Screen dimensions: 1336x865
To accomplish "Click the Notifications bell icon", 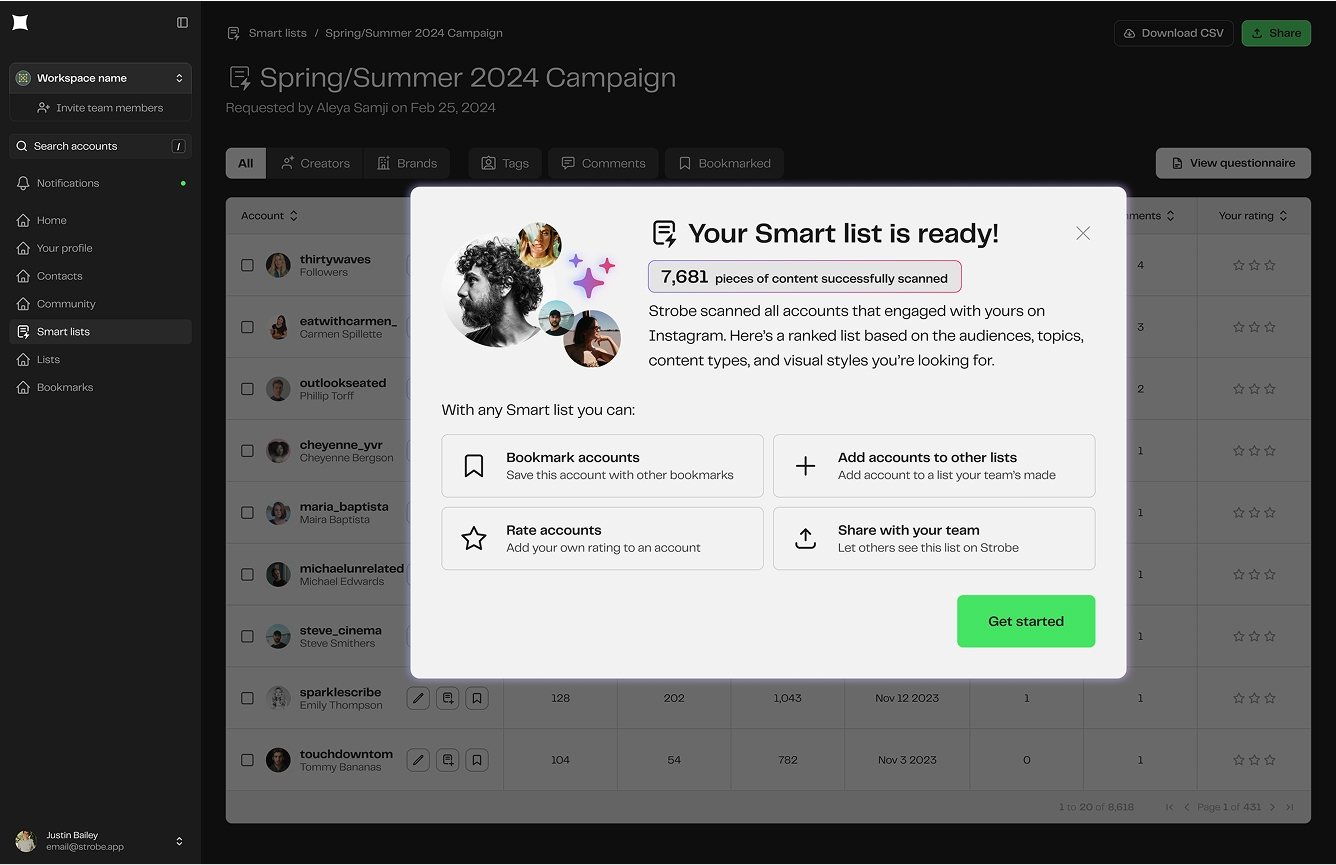I will tap(23, 183).
